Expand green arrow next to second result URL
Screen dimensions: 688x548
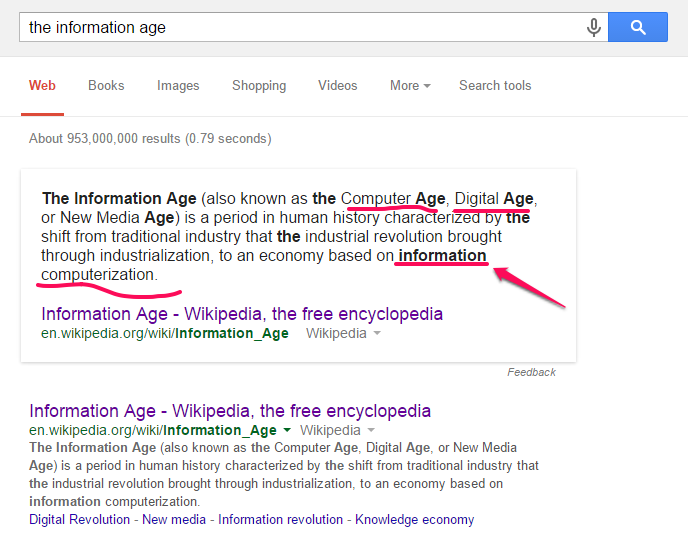pyautogui.click(x=287, y=430)
